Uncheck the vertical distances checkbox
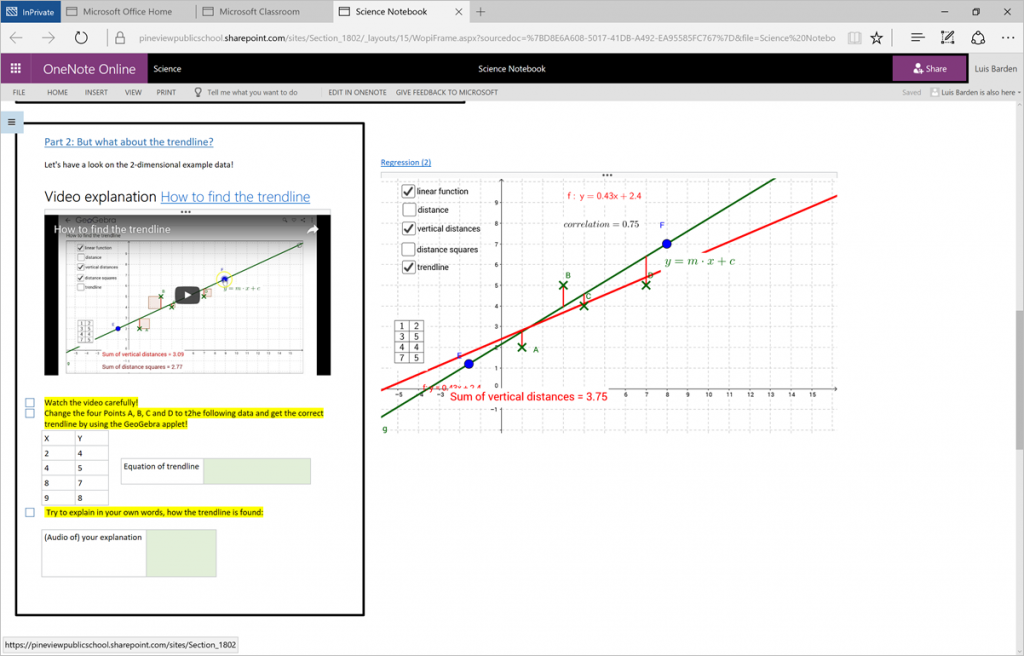The image size is (1024, 656). point(408,229)
